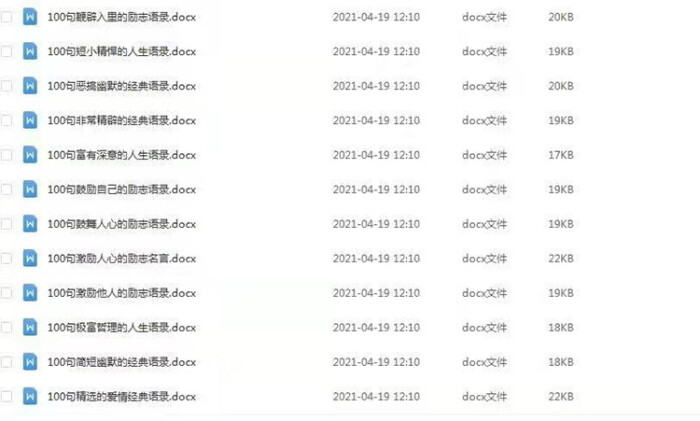Viewport: 700px width, 421px height.
Task: Click the docx文件 type cell of 100句短小精悍的人生语录
Action: [484, 51]
